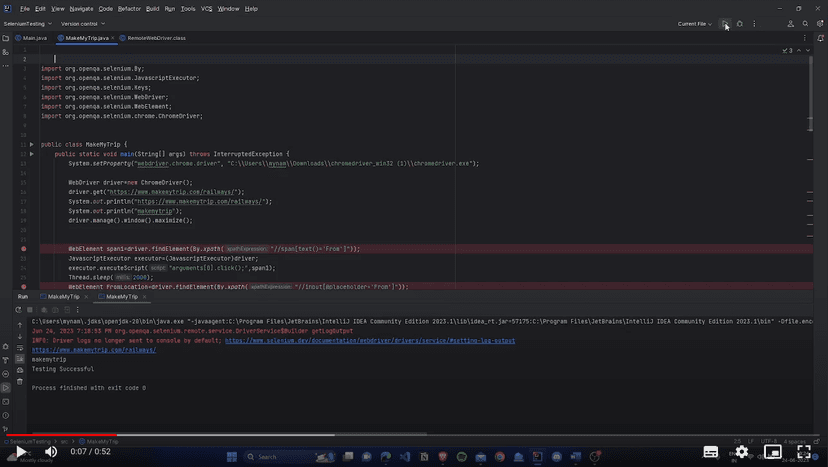The width and height of the screenshot is (828, 467).
Task: Open more run actions beside the Debug icon
Action: (x=754, y=24)
